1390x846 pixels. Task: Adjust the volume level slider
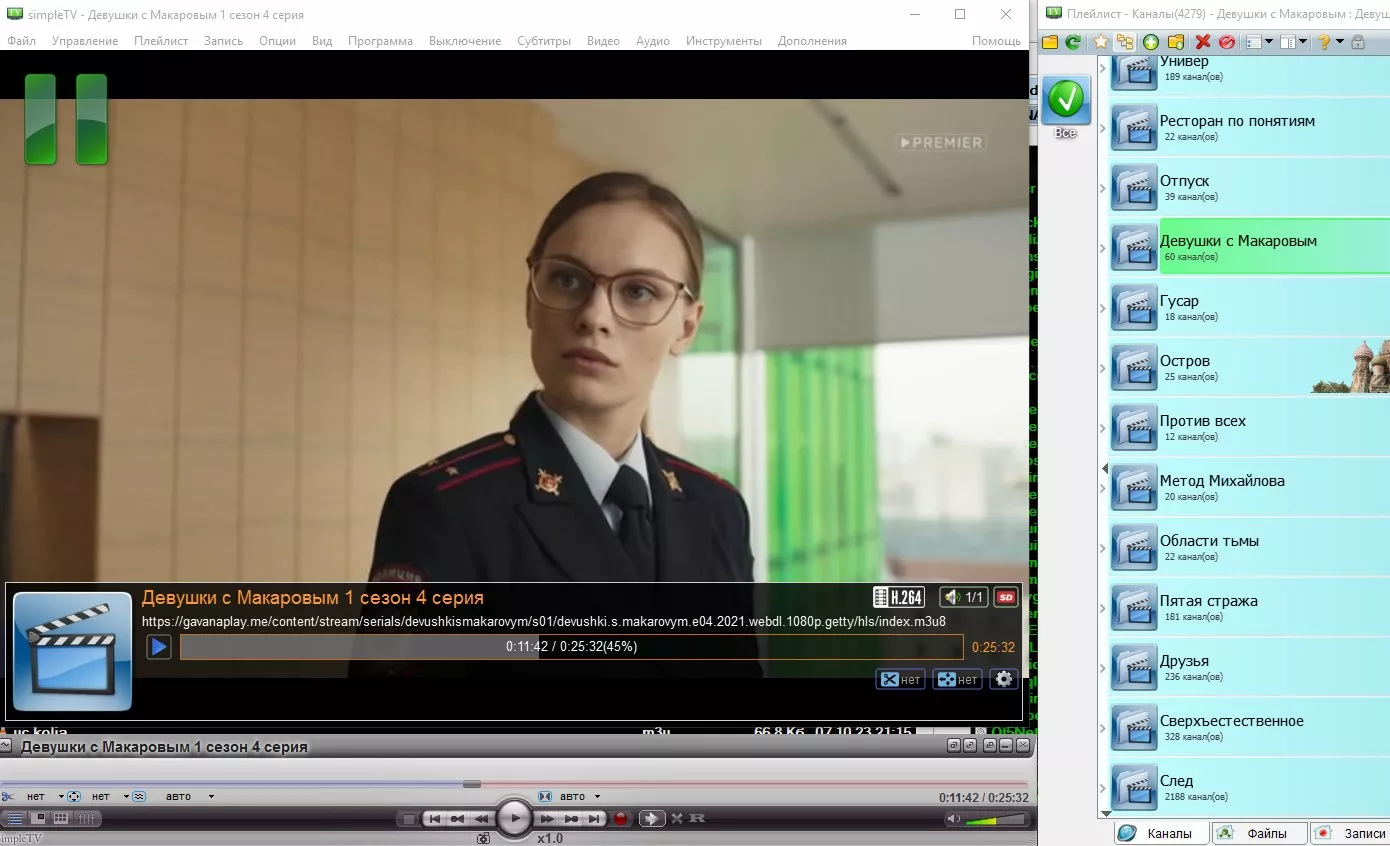[996, 820]
